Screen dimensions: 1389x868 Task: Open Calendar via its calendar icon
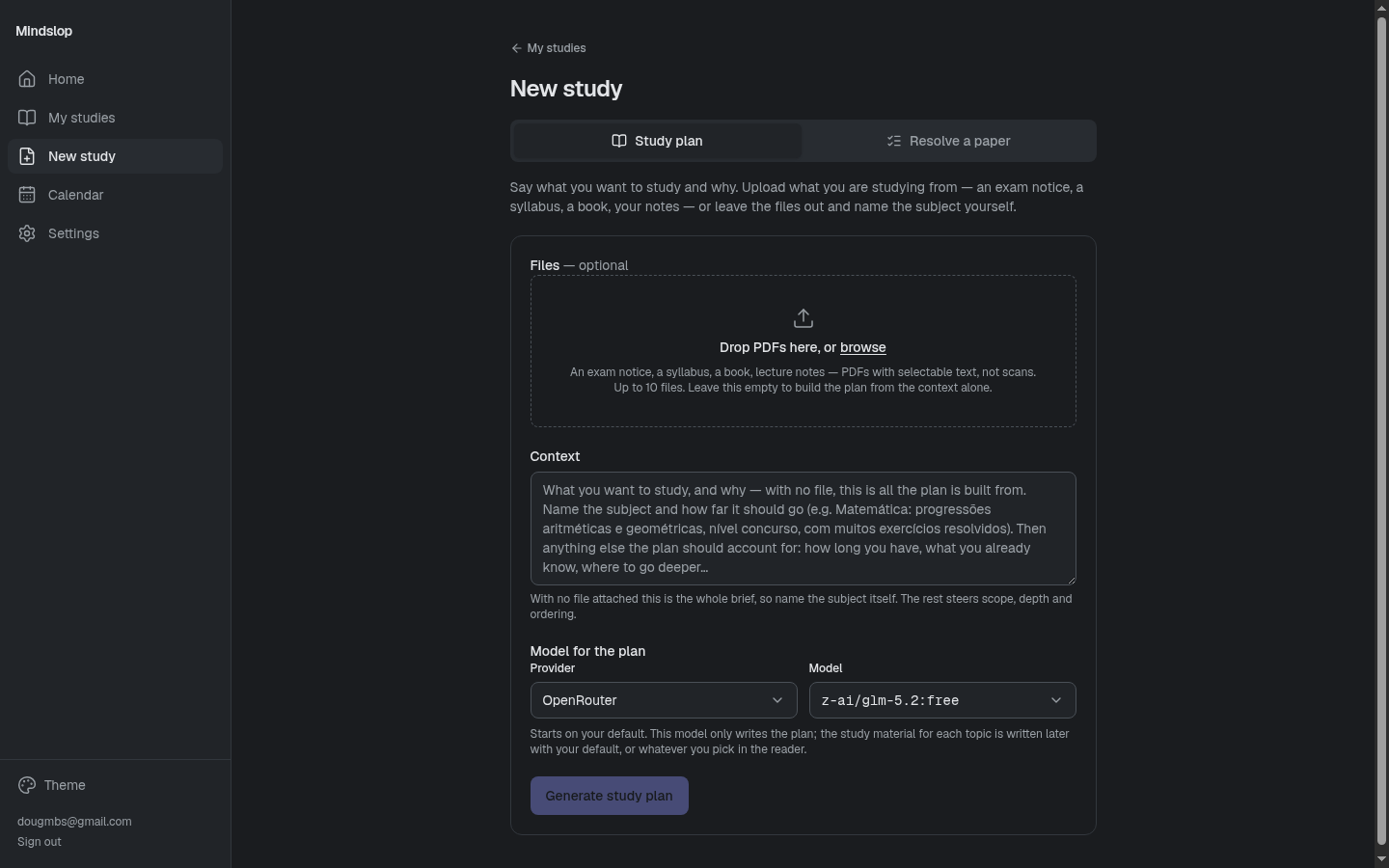click(x=27, y=195)
